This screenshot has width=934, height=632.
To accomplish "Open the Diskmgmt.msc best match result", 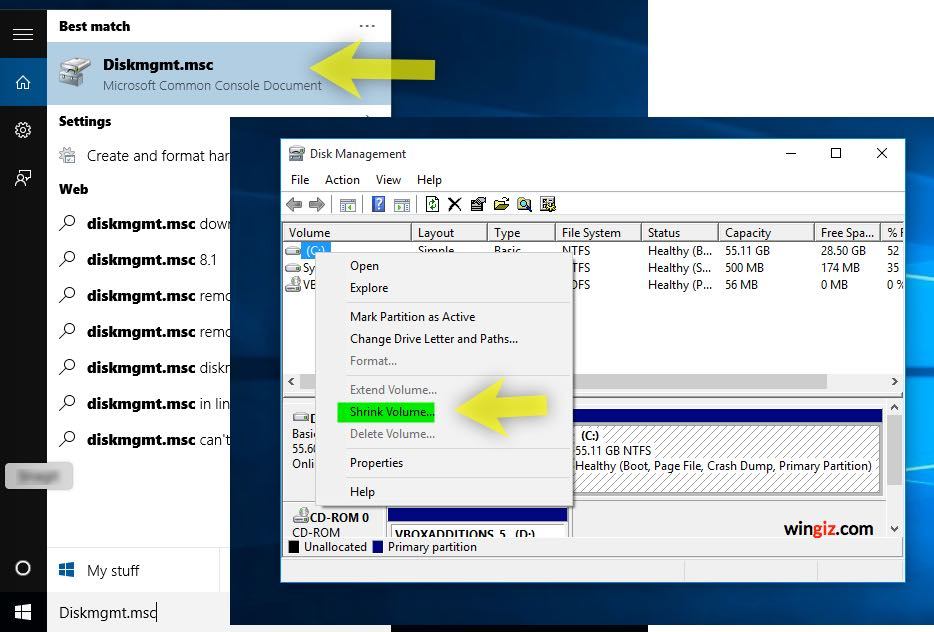I will tap(219, 73).
